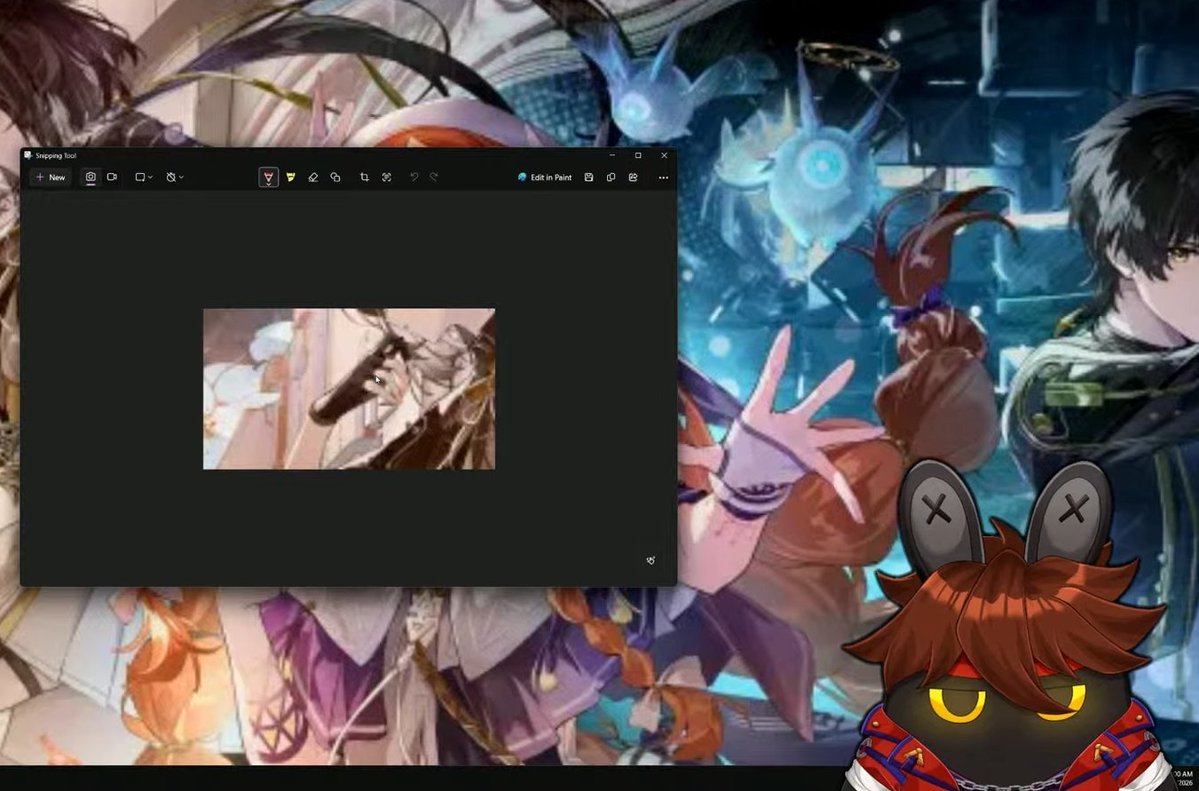Redo the last undone edit
The height and width of the screenshot is (791, 1199).
tap(434, 177)
